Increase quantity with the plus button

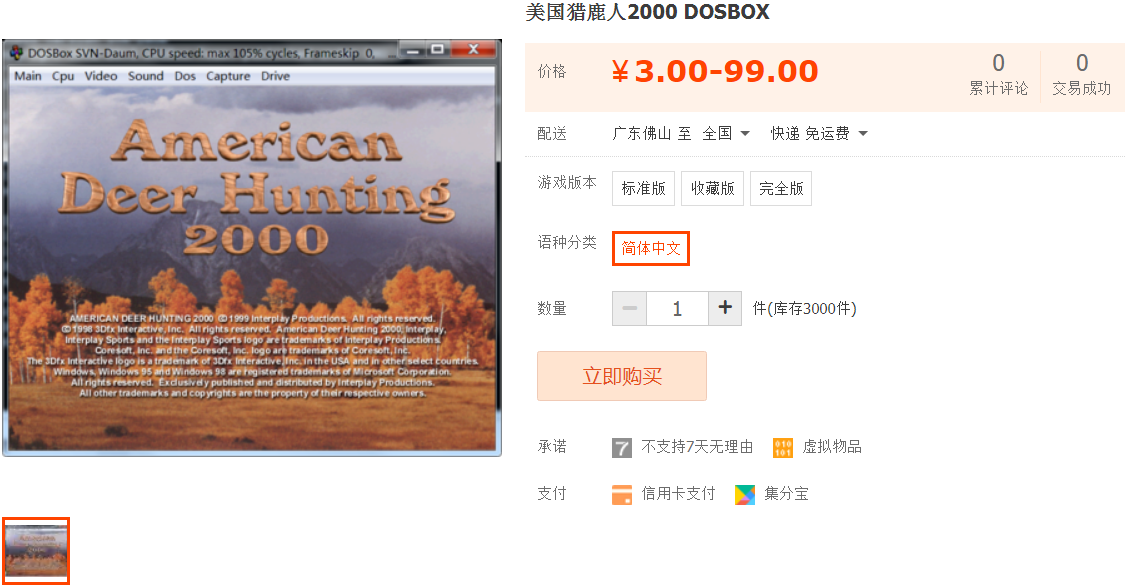(725, 308)
